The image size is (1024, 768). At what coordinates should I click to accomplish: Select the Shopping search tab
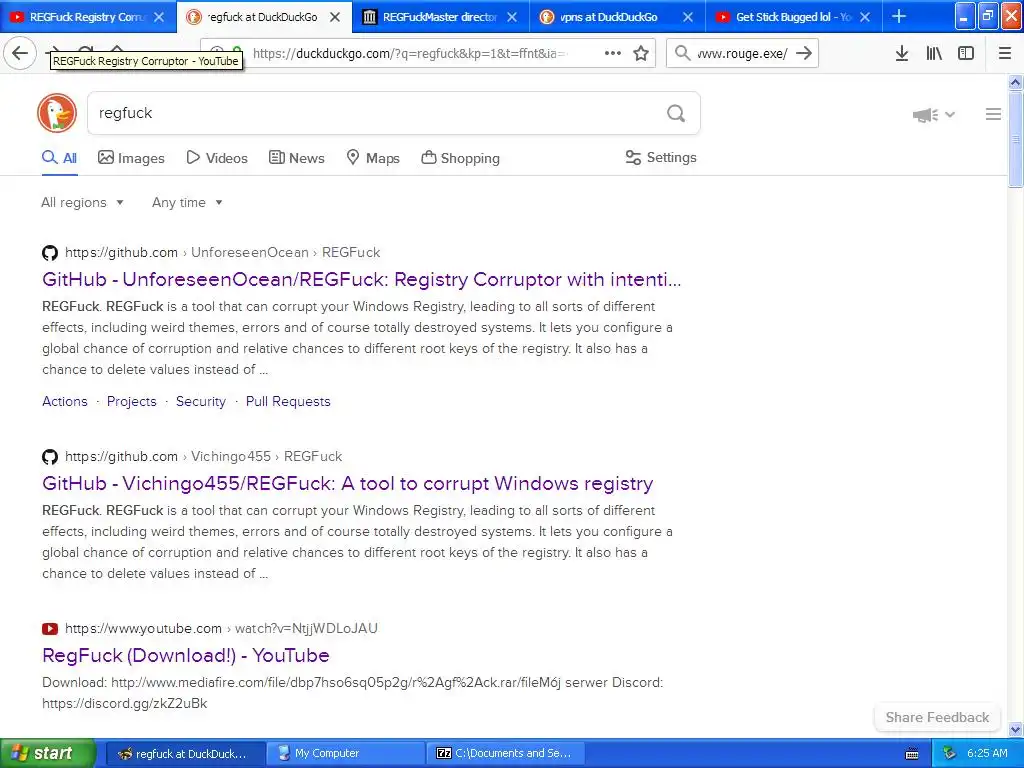coord(460,158)
